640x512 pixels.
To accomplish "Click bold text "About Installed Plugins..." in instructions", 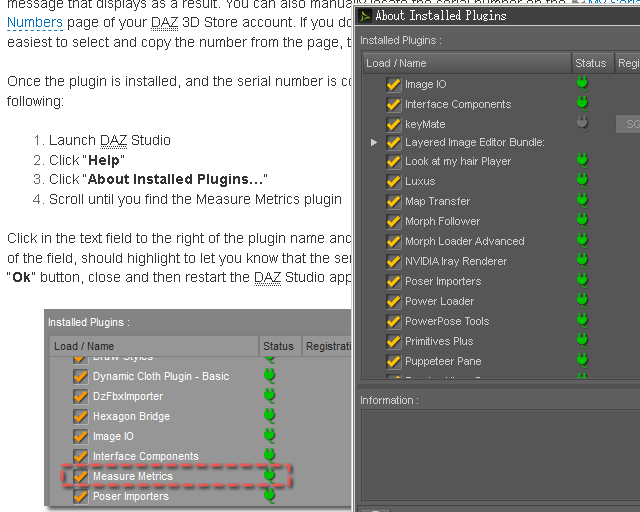I will click(176, 179).
